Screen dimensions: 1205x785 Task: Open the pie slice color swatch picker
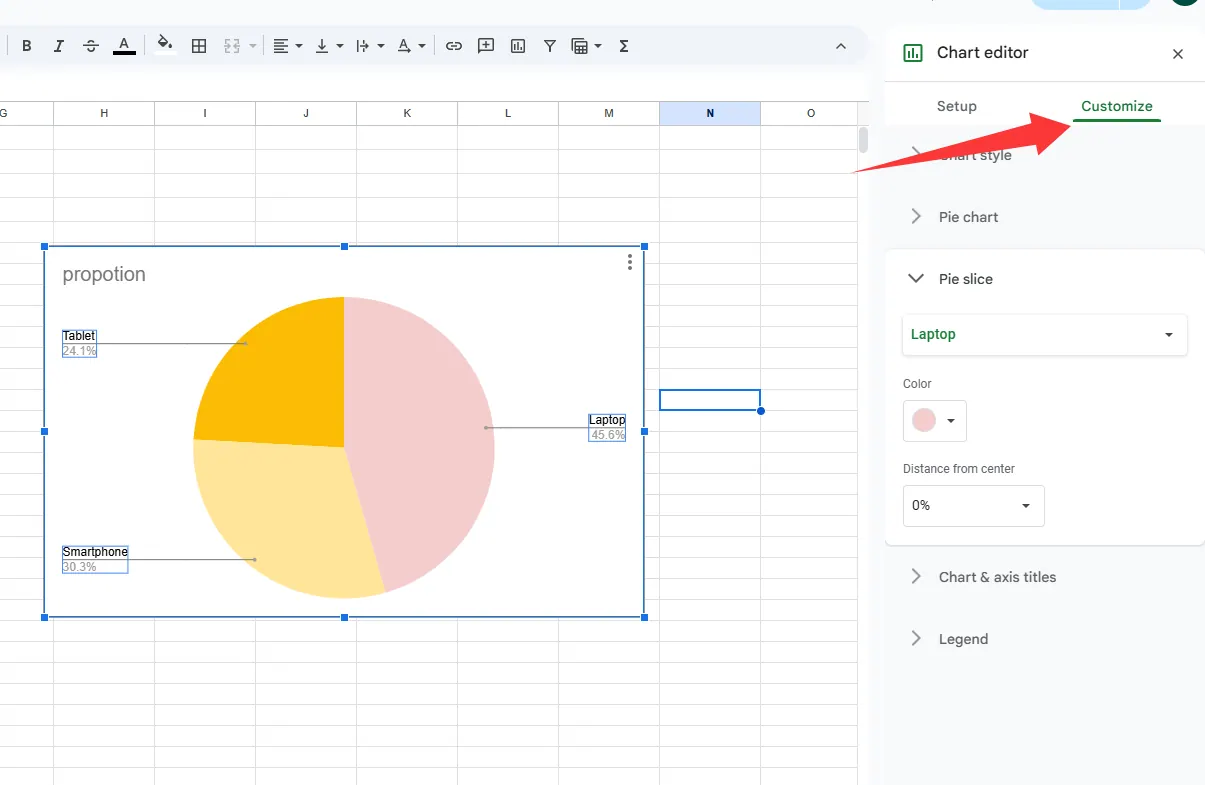tap(934, 421)
